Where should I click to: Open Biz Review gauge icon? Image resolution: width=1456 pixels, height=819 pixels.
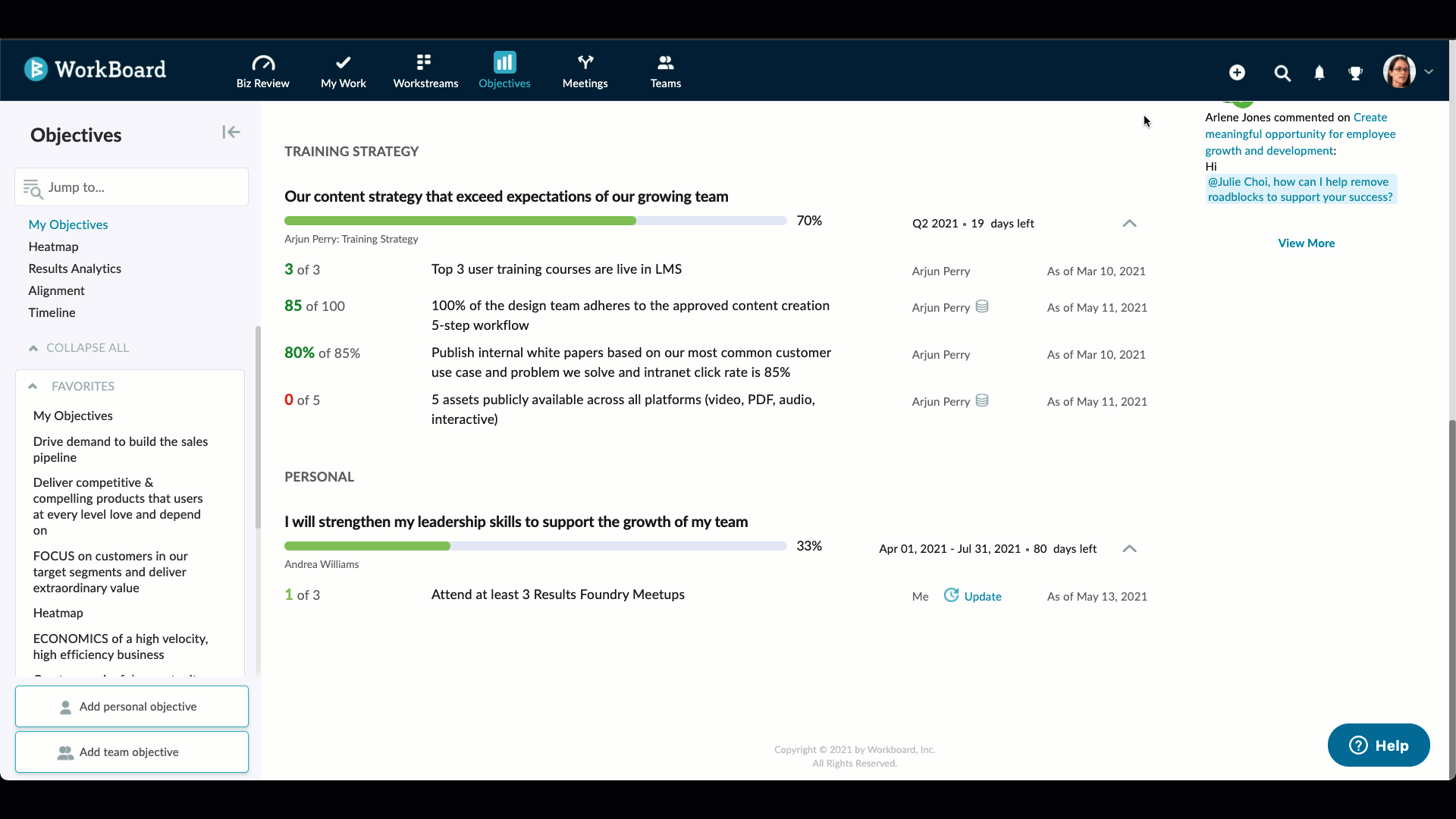pos(263,62)
